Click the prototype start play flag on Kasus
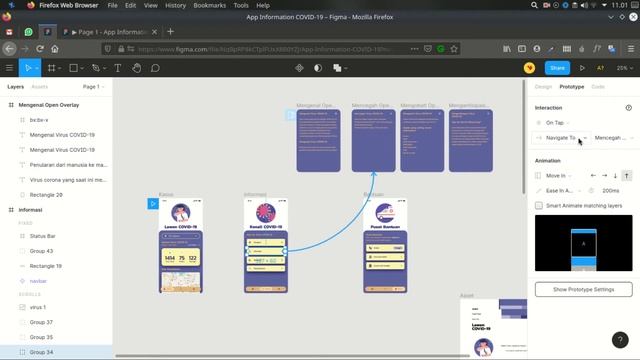 tap(153, 204)
